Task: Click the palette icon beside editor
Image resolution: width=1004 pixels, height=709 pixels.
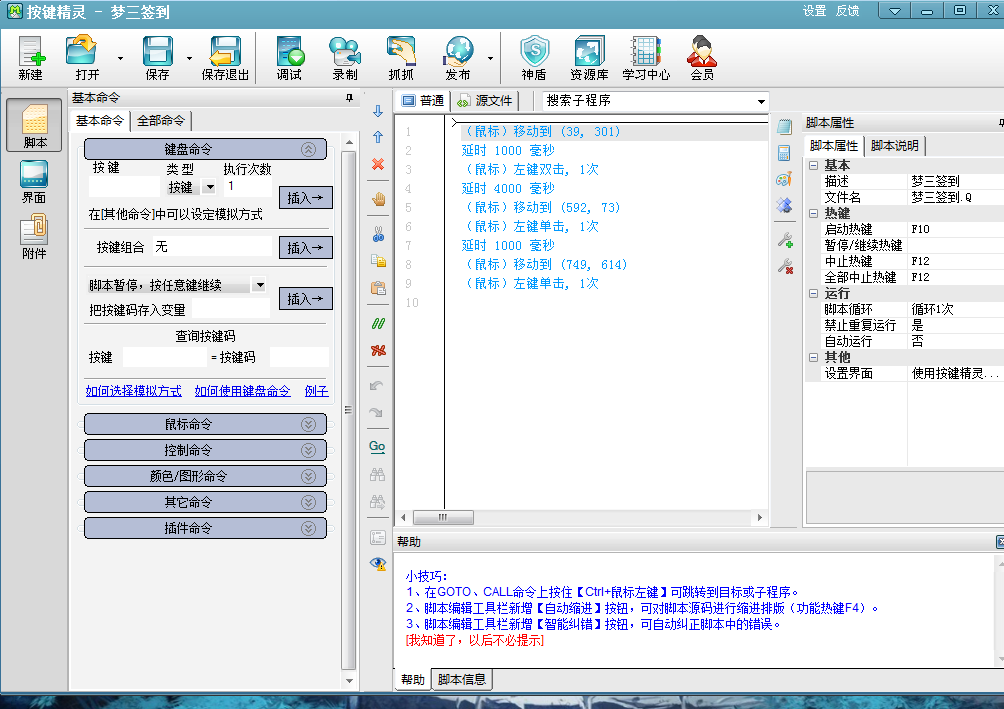Action: click(784, 179)
